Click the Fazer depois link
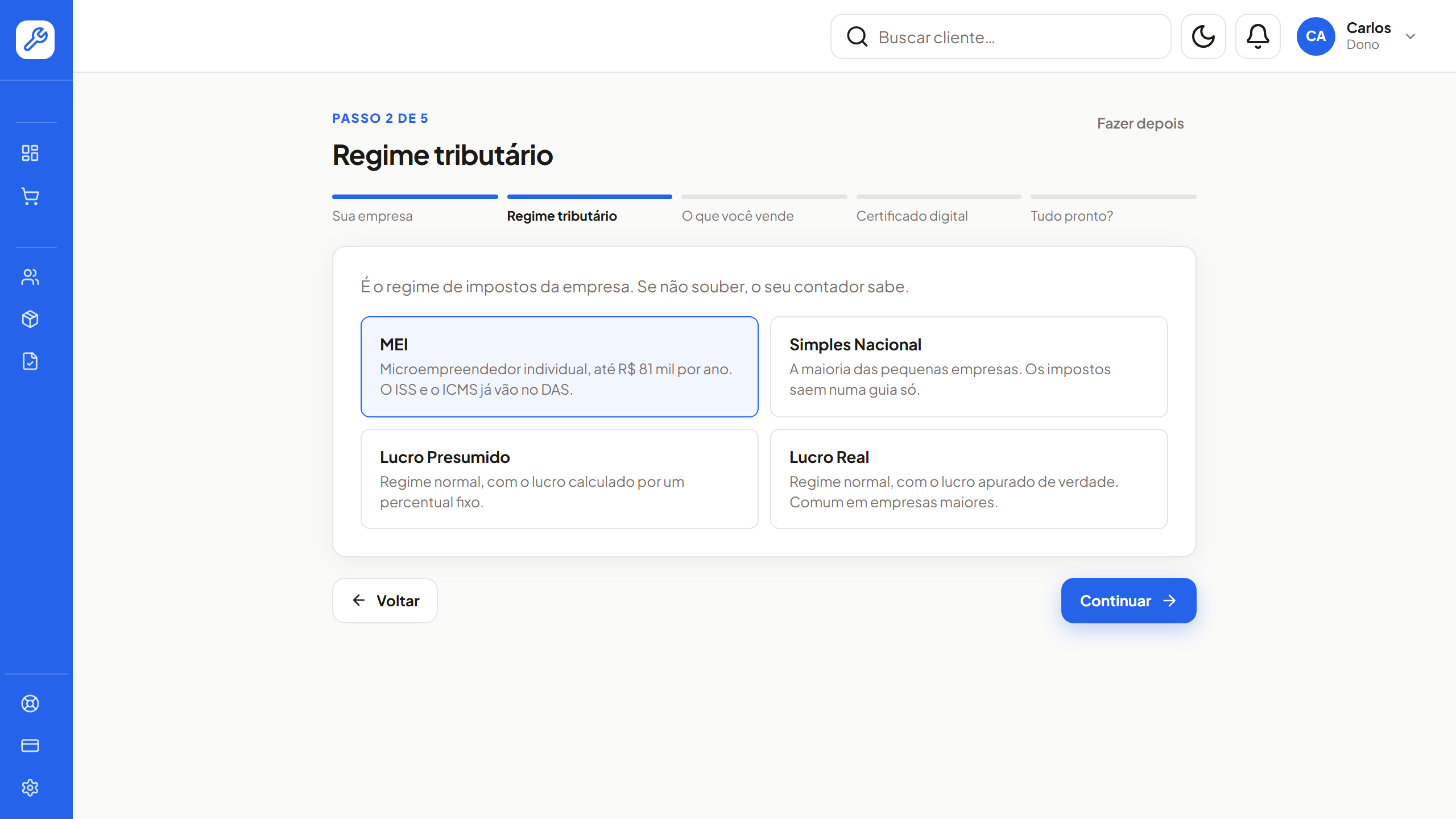The image size is (1456, 819). (1140, 123)
